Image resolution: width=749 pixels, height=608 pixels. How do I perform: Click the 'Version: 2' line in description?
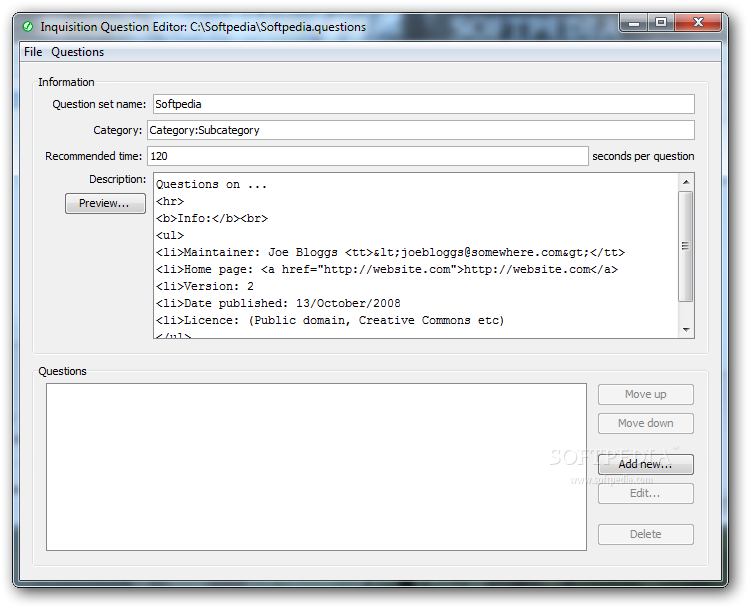coord(205,287)
